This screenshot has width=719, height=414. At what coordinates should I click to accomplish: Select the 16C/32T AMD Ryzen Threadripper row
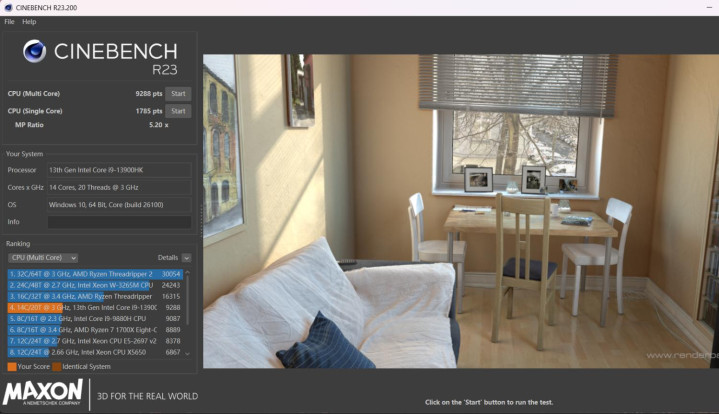(95, 296)
